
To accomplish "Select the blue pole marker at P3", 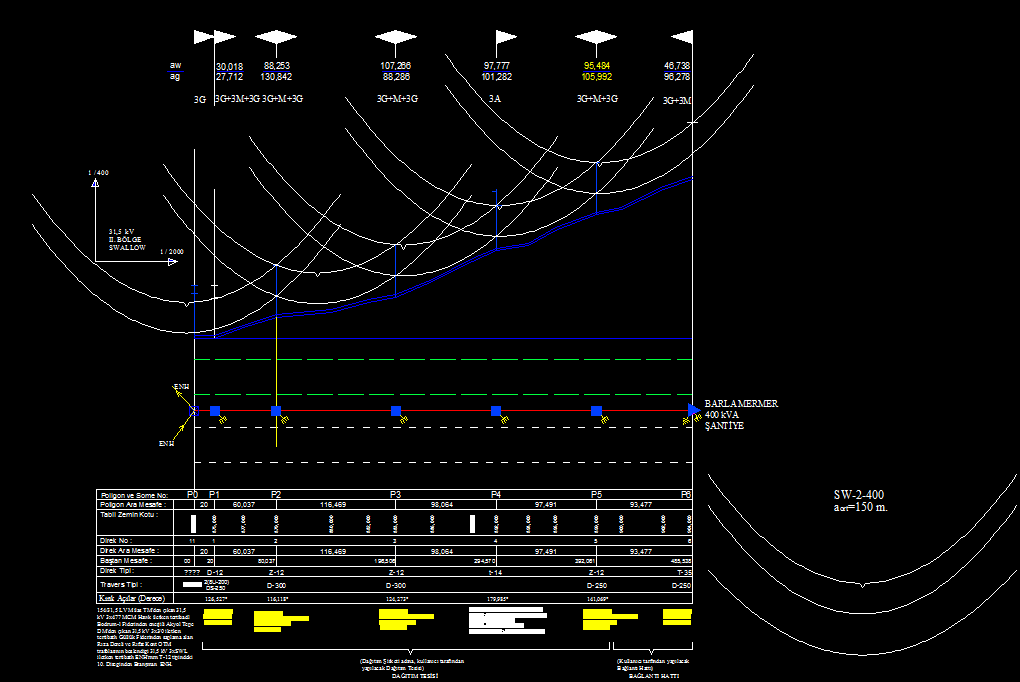I will pyautogui.click(x=396, y=411).
